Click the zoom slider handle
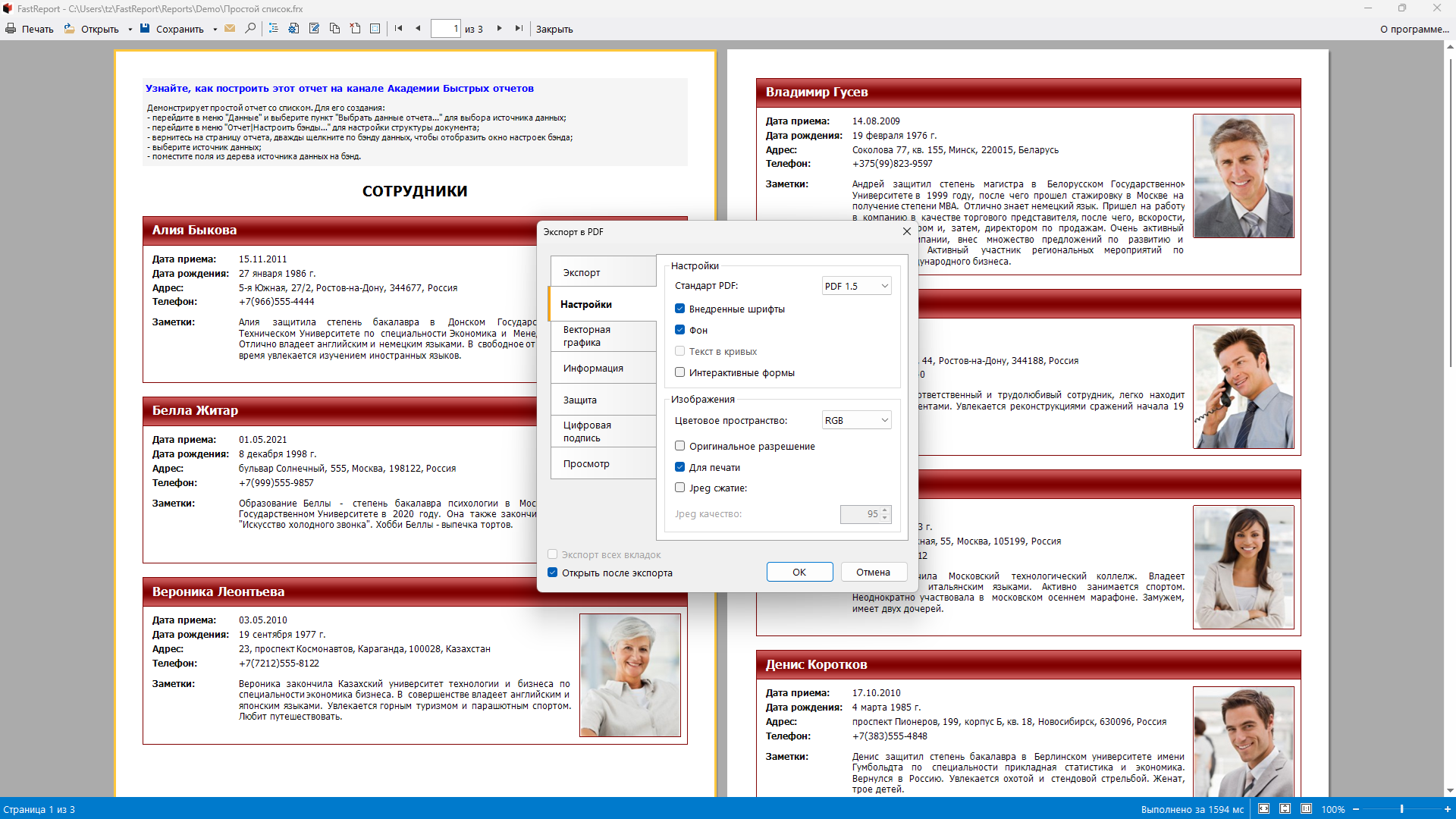This screenshot has width=1456, height=819. [x=1401, y=809]
